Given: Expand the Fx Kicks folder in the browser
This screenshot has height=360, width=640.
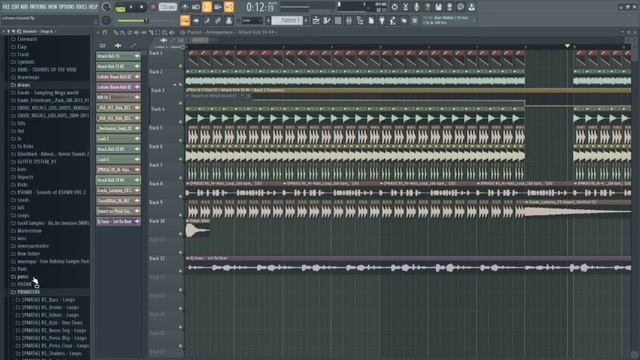Looking at the screenshot, I should point(25,146).
